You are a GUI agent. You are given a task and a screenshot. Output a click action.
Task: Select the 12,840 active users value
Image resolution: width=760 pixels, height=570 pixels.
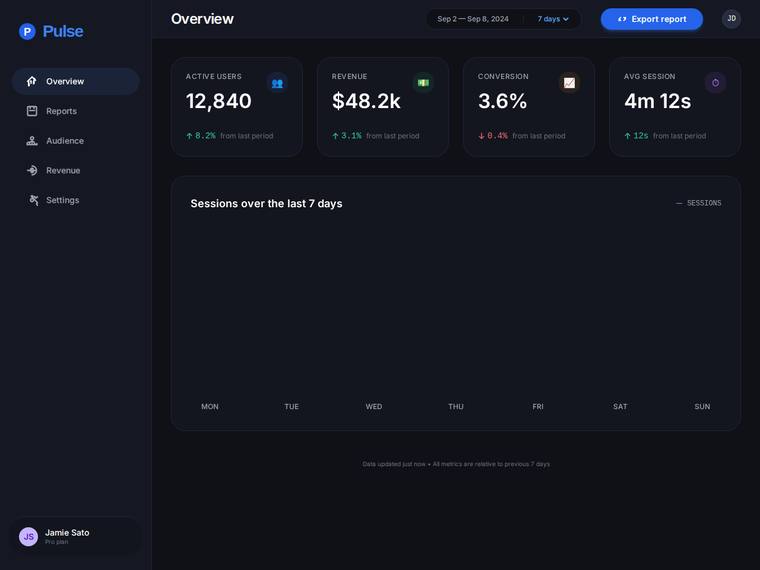pos(219,101)
